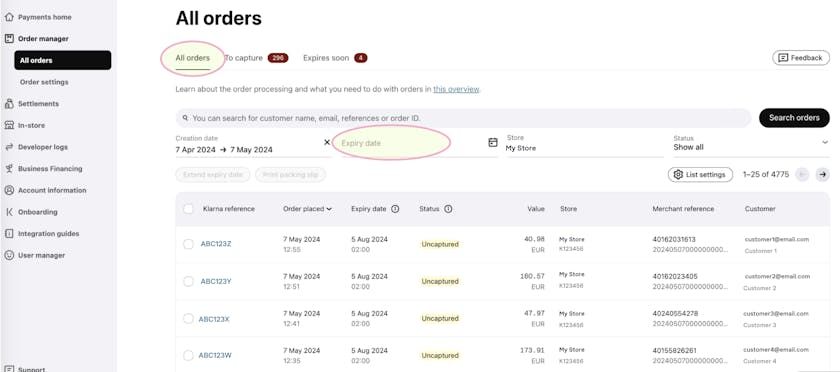This screenshot has height=372, width=840.
Task: Click the Search orders button
Action: pyautogui.click(x=794, y=118)
